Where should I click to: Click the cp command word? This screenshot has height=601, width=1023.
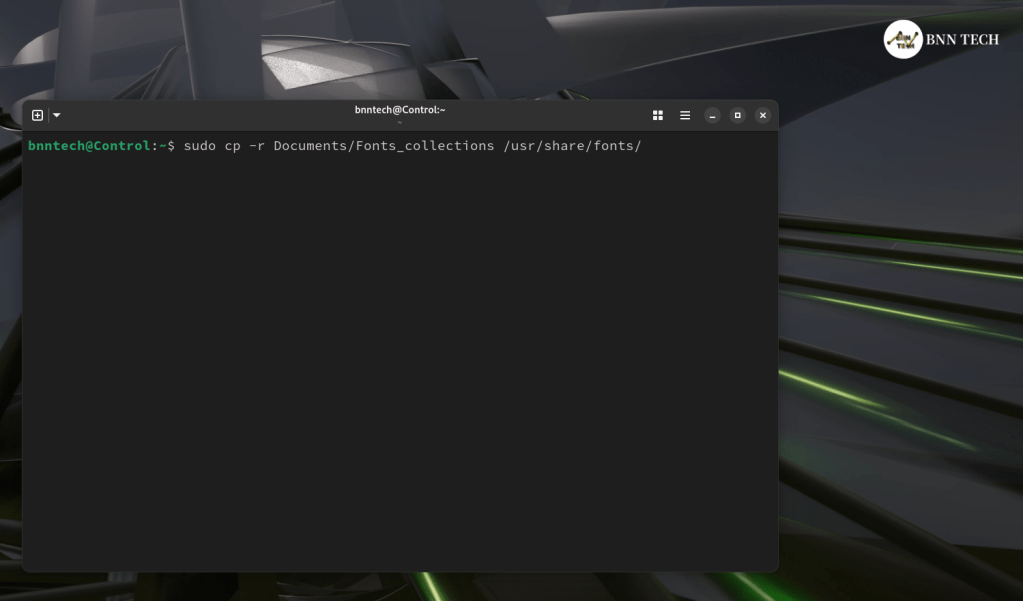click(232, 146)
